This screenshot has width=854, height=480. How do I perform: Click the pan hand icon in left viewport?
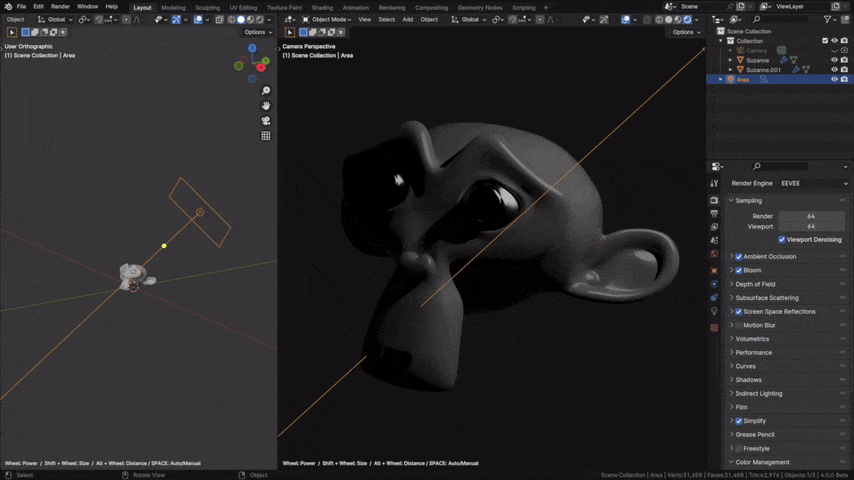pyautogui.click(x=266, y=106)
